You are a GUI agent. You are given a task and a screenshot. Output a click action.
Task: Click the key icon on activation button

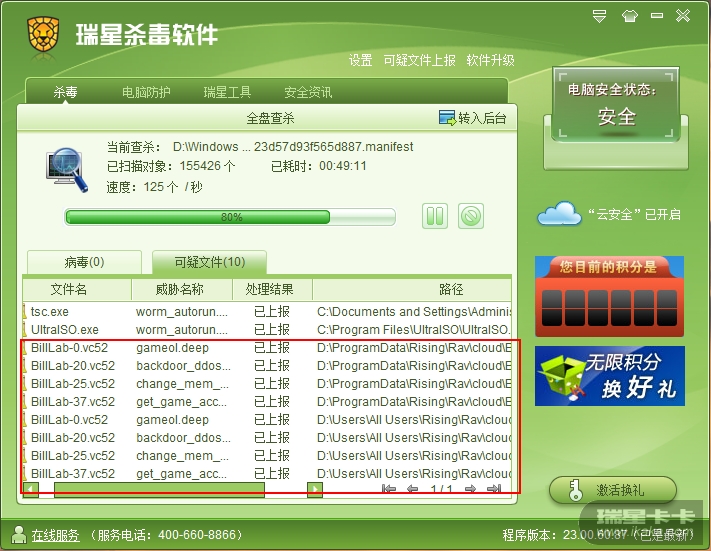point(575,490)
